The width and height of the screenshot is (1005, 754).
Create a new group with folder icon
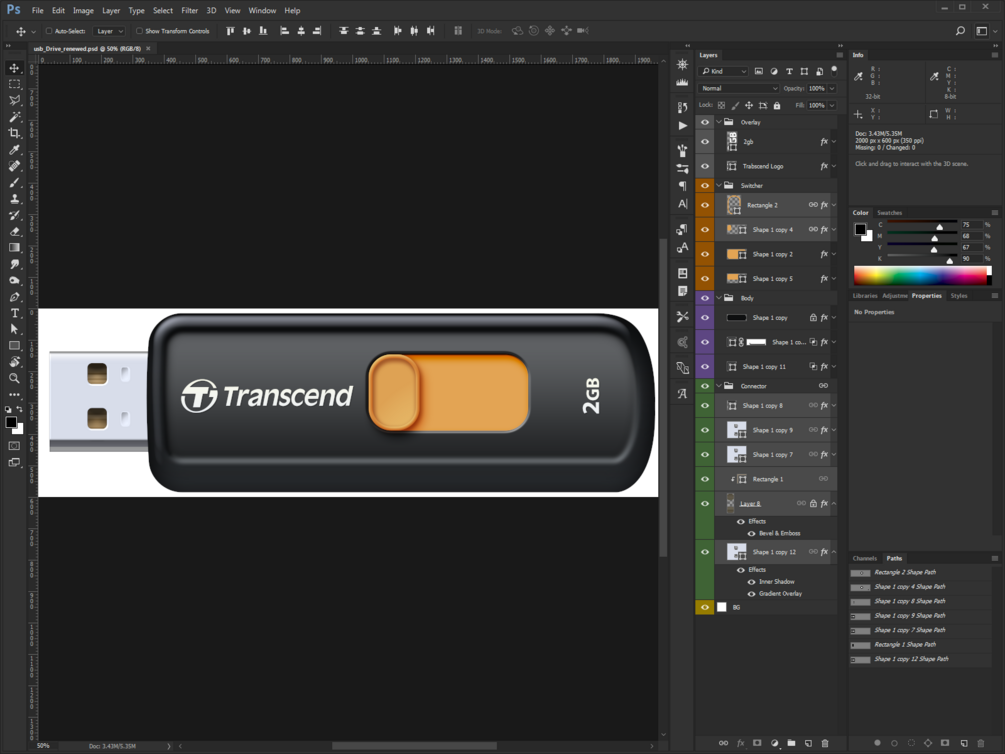point(792,743)
